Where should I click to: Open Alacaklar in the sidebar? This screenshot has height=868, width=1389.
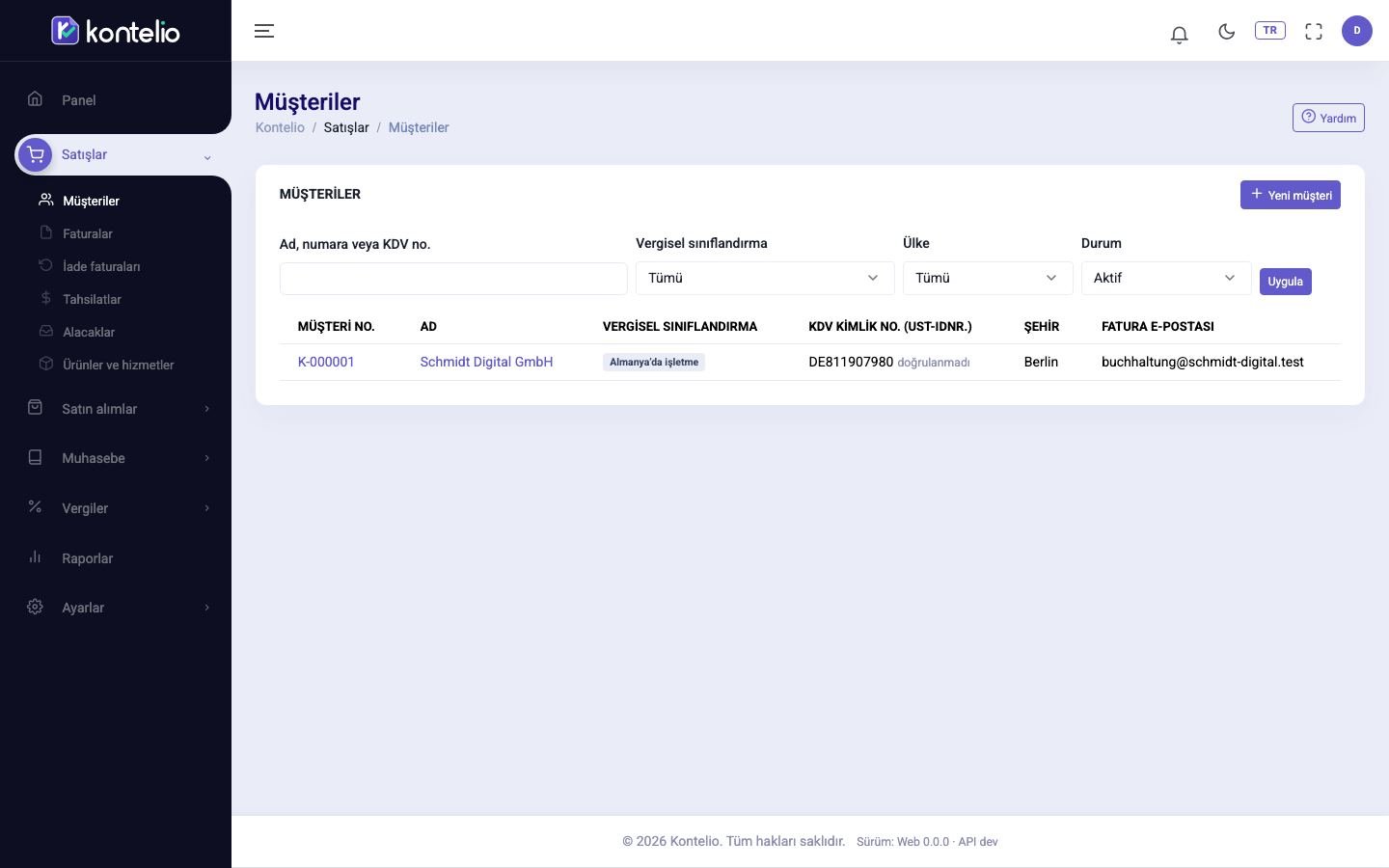point(89,332)
